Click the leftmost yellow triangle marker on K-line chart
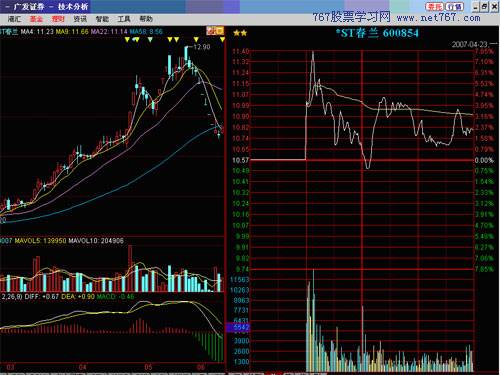Image resolution: width=500 pixels, height=375 pixels. (x=127, y=40)
